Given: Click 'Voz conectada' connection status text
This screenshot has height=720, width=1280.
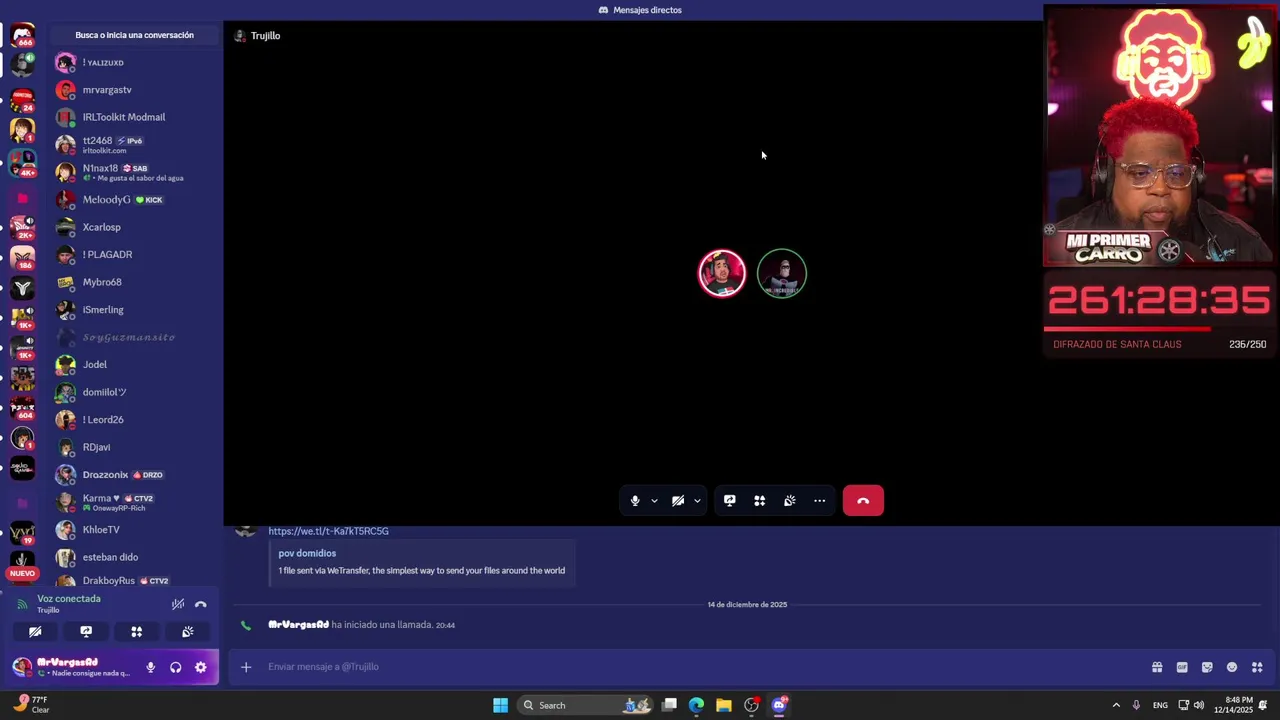Looking at the screenshot, I should (x=69, y=599).
